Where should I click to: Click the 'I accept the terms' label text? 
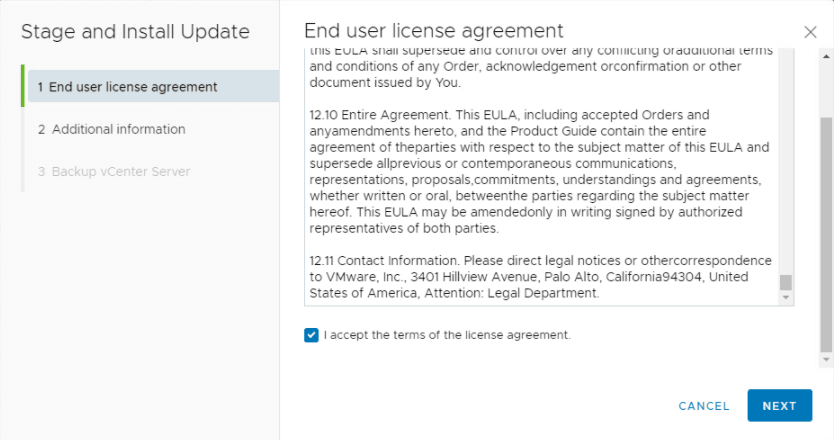[447, 335]
